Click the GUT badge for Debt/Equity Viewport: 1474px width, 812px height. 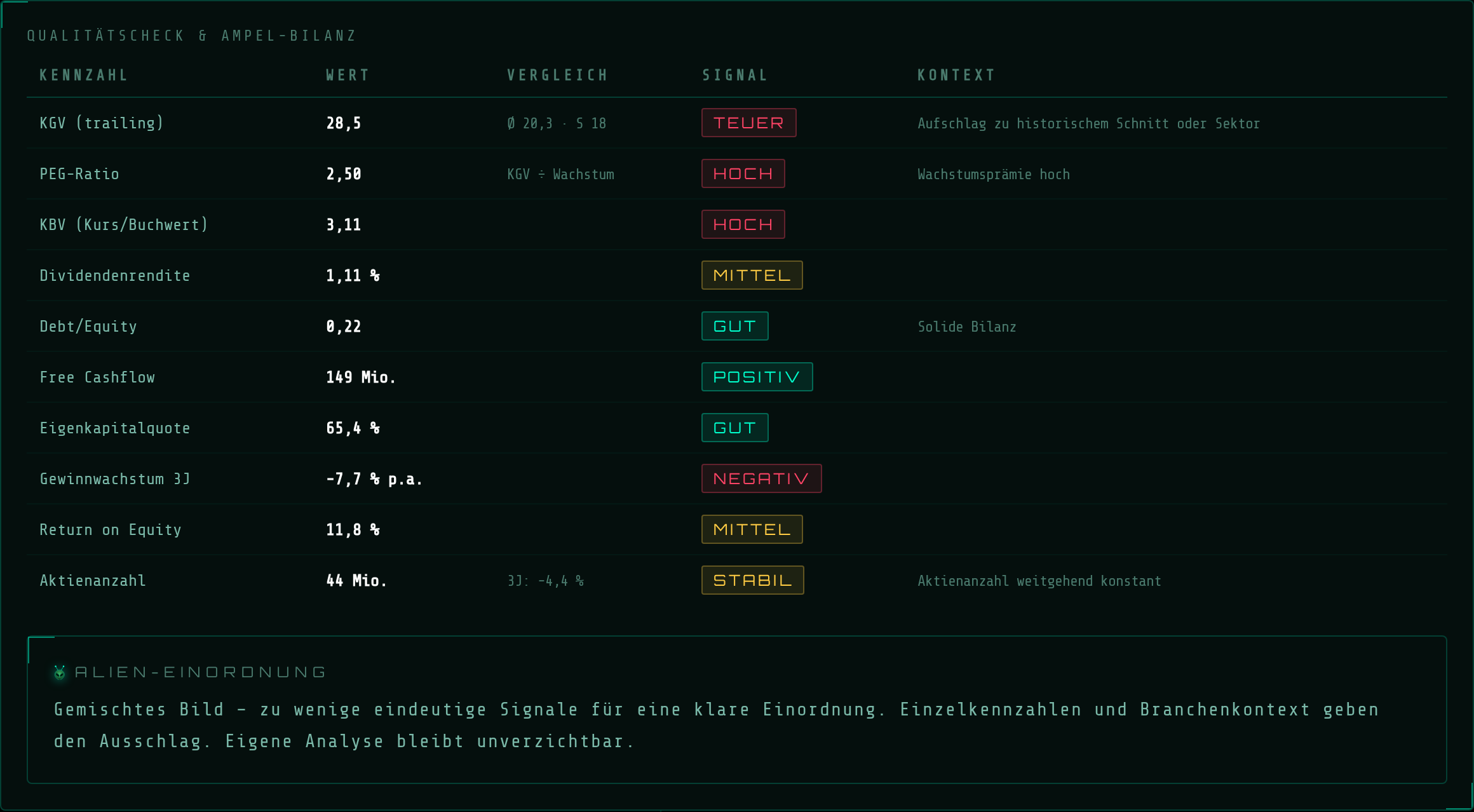click(x=734, y=326)
